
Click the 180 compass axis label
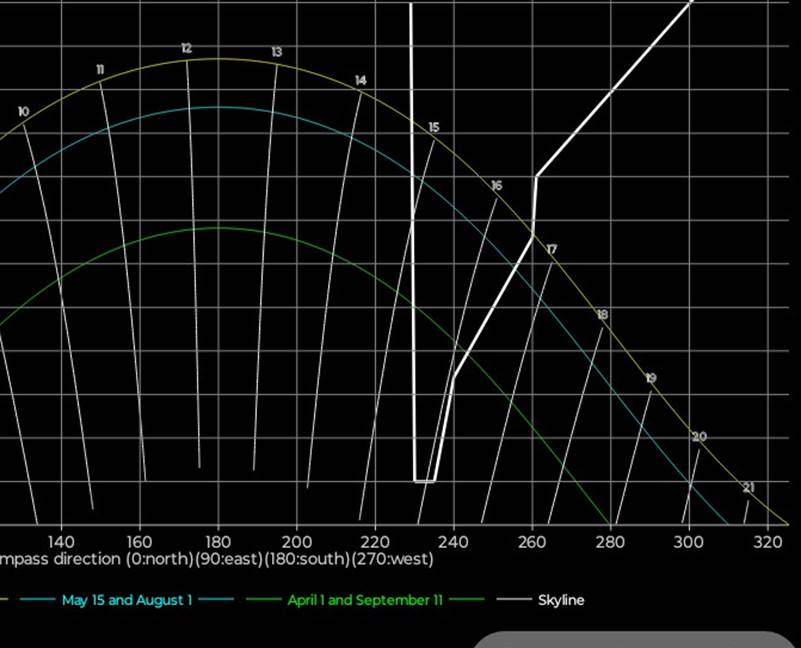point(218,542)
